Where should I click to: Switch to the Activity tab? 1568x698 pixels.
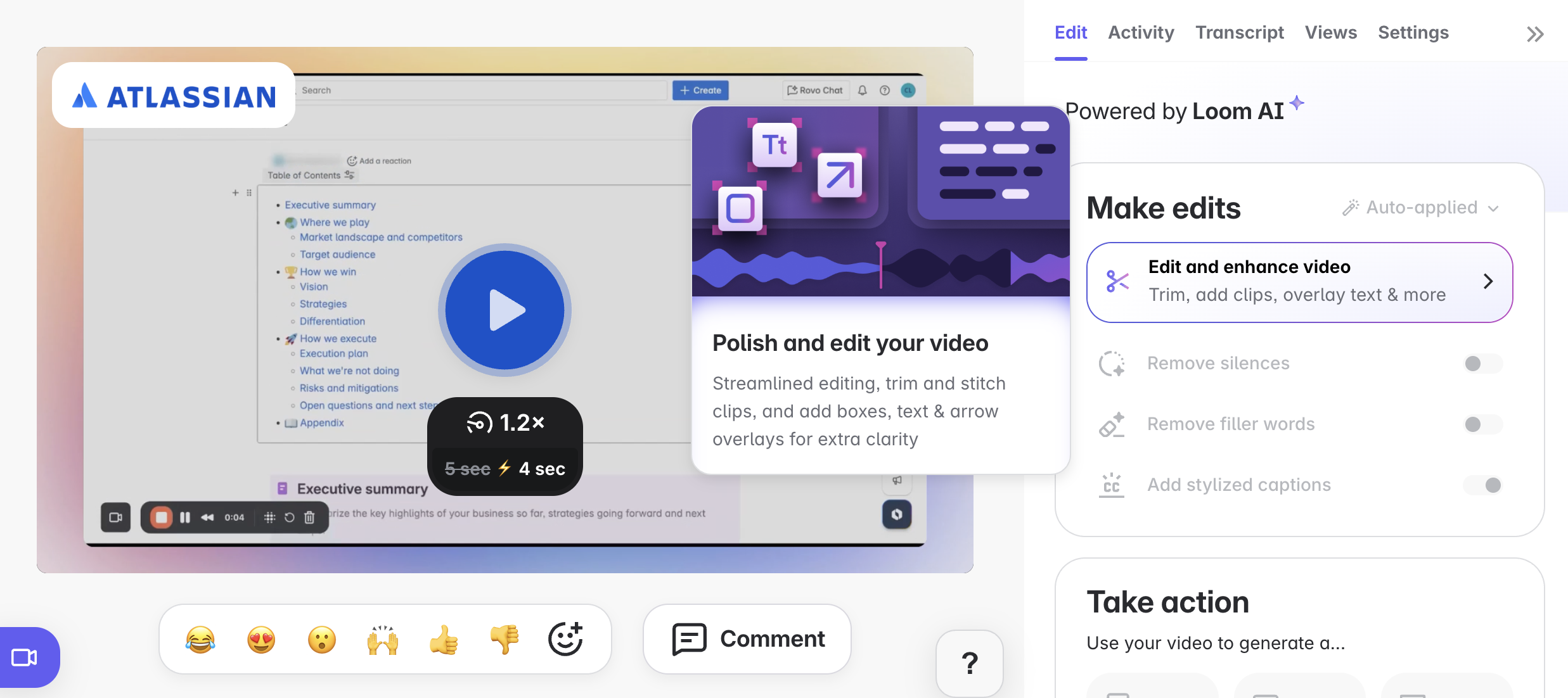coord(1141,32)
